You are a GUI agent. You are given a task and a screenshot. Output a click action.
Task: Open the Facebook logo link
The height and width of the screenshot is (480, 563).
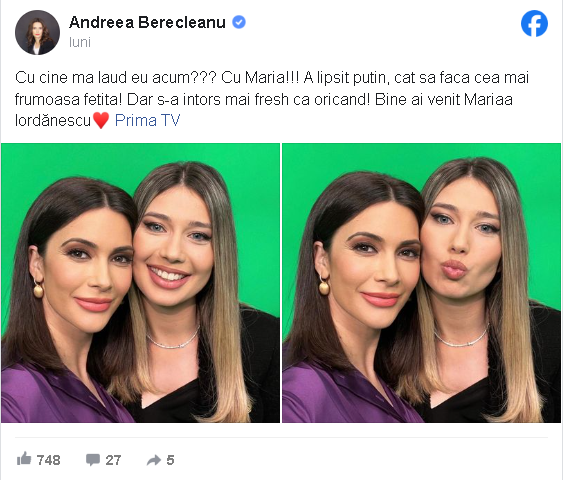click(x=534, y=23)
